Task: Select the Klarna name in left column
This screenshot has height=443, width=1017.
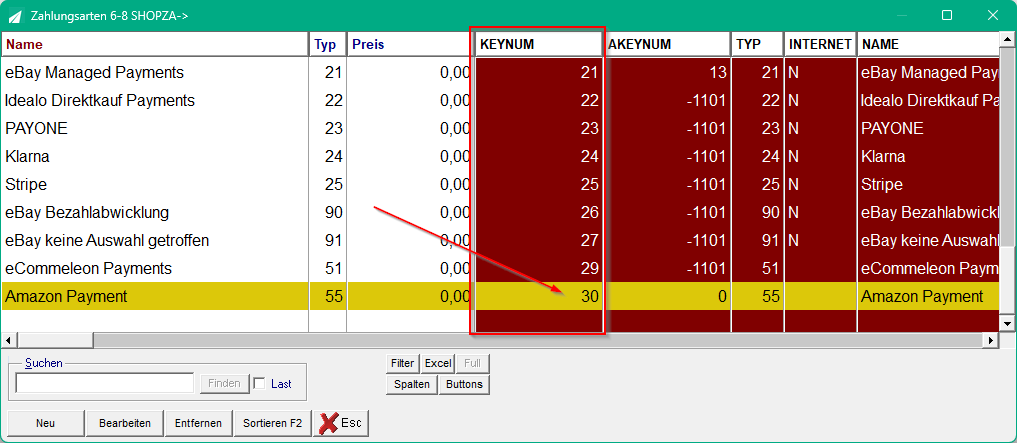Action: coord(27,156)
